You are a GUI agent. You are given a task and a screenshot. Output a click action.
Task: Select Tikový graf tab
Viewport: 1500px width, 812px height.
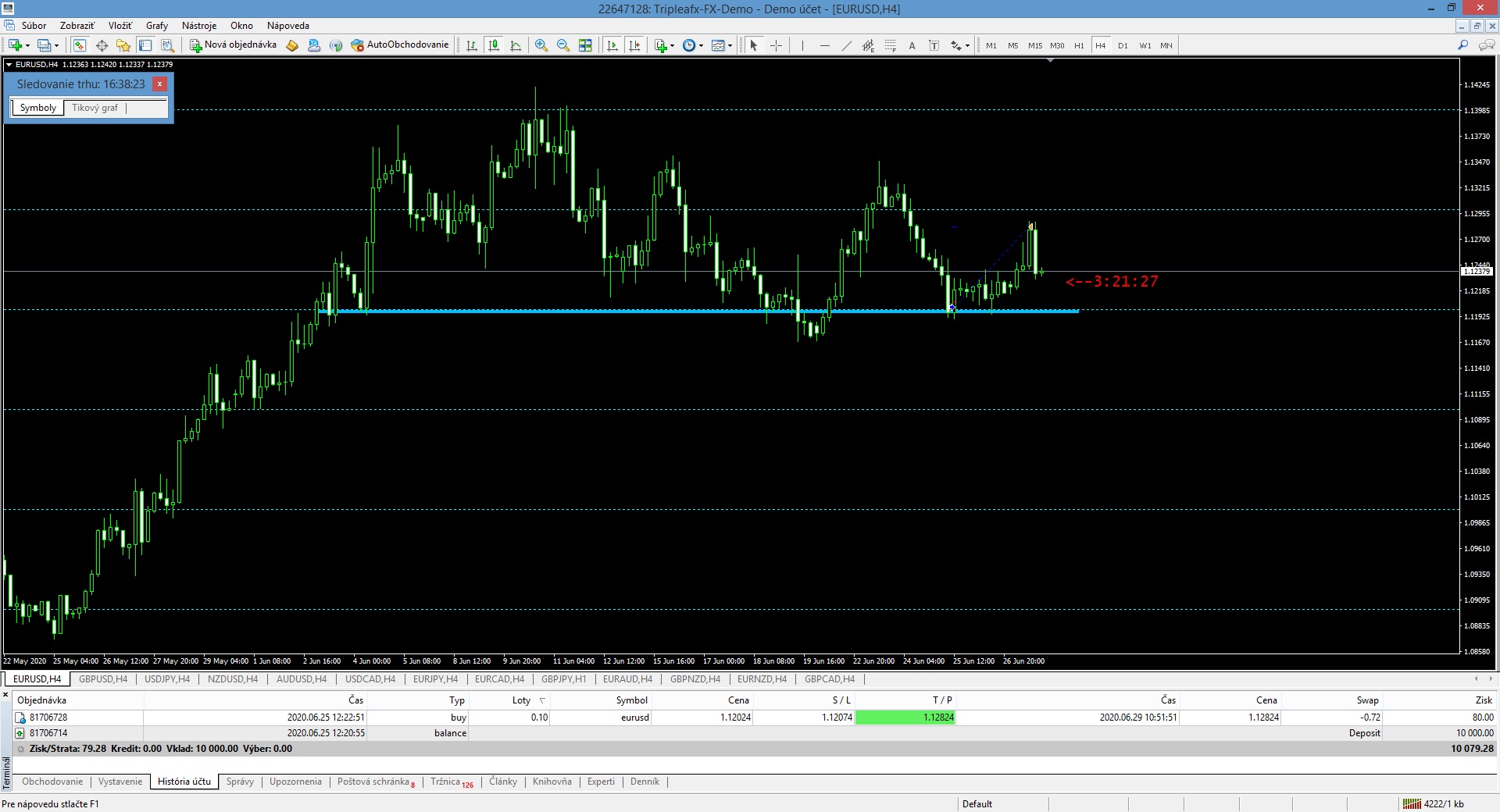pos(95,108)
